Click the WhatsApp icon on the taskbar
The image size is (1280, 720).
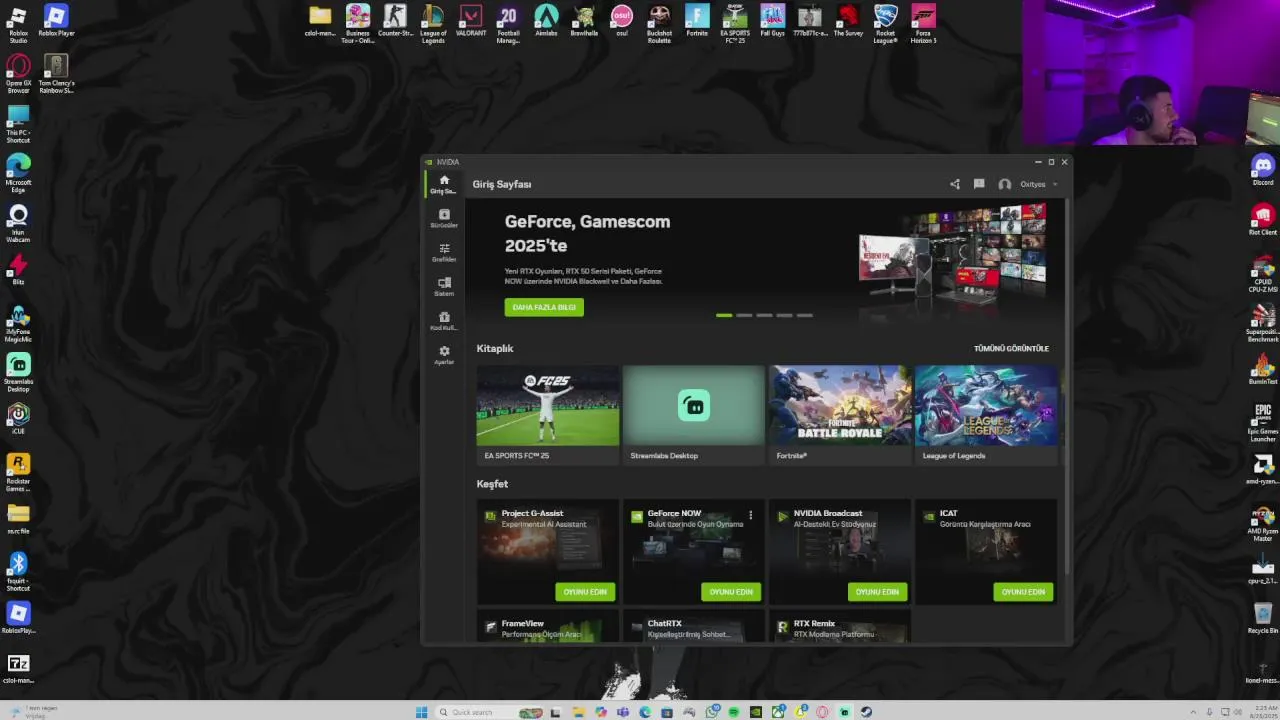(x=711, y=712)
